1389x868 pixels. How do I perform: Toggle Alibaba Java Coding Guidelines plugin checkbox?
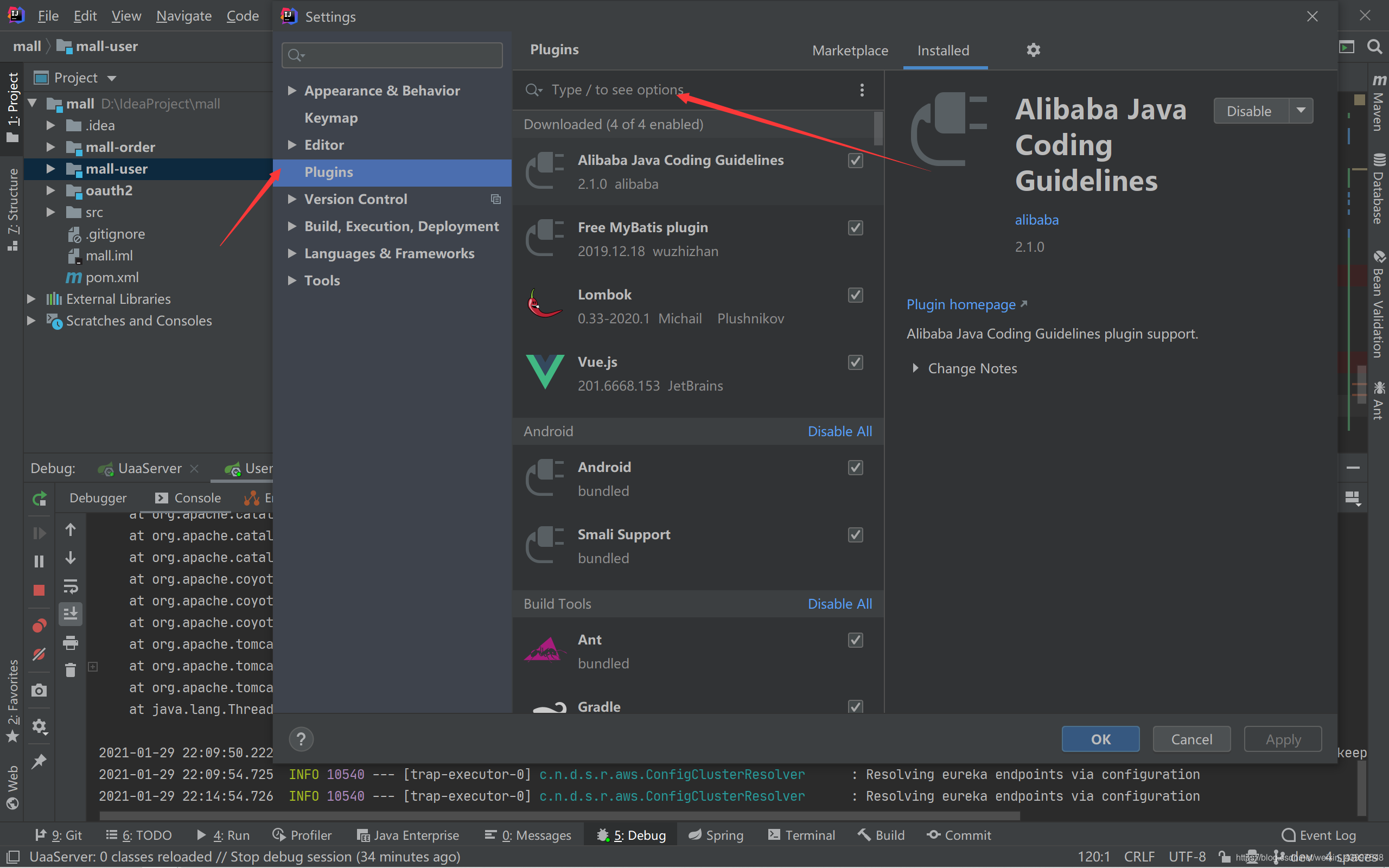click(x=855, y=161)
